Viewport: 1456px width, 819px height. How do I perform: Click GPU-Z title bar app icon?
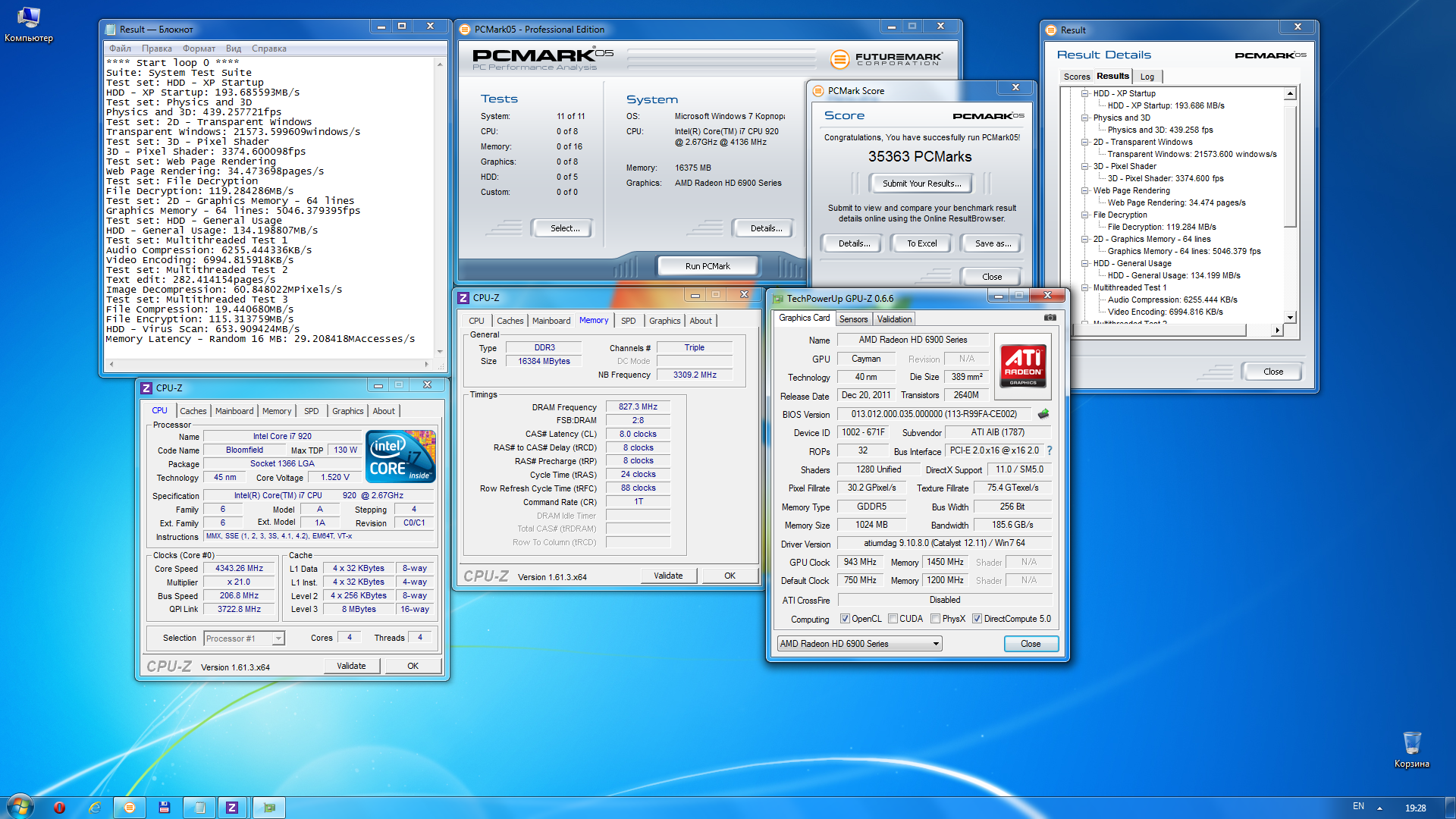tap(778, 299)
